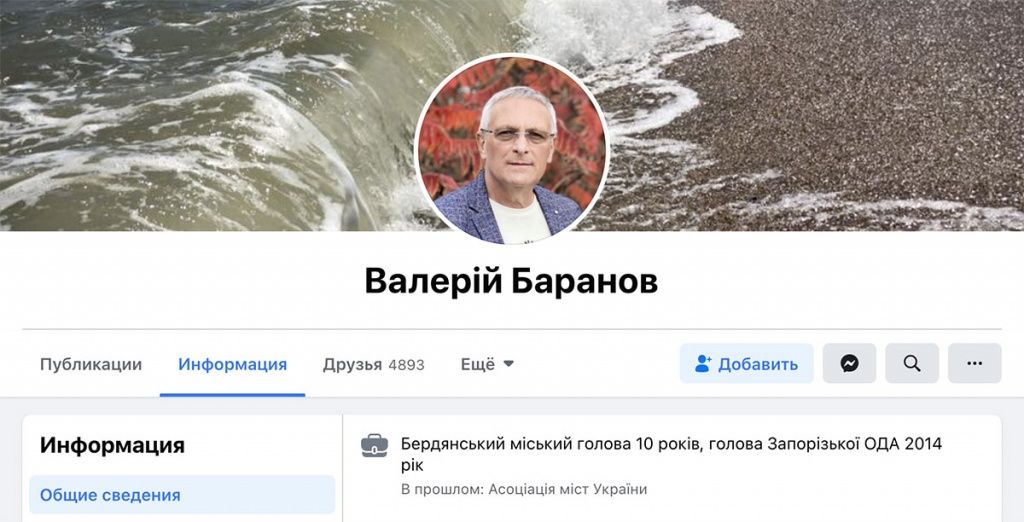This screenshot has height=522, width=1024.
Task: Open the round profile picture
Action: point(512,150)
